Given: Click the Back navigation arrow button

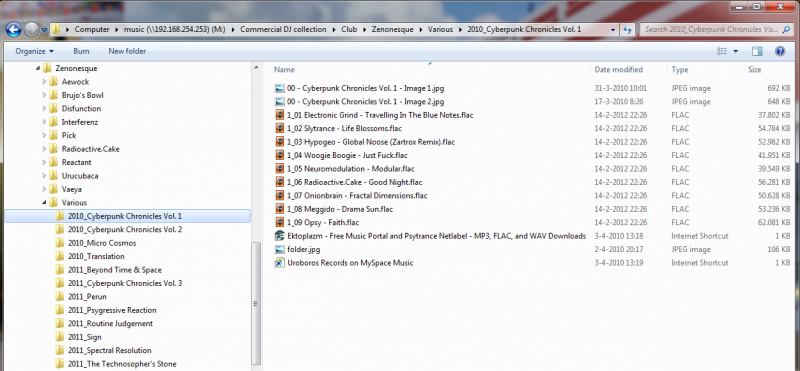Looking at the screenshot, I should (x=14, y=30).
